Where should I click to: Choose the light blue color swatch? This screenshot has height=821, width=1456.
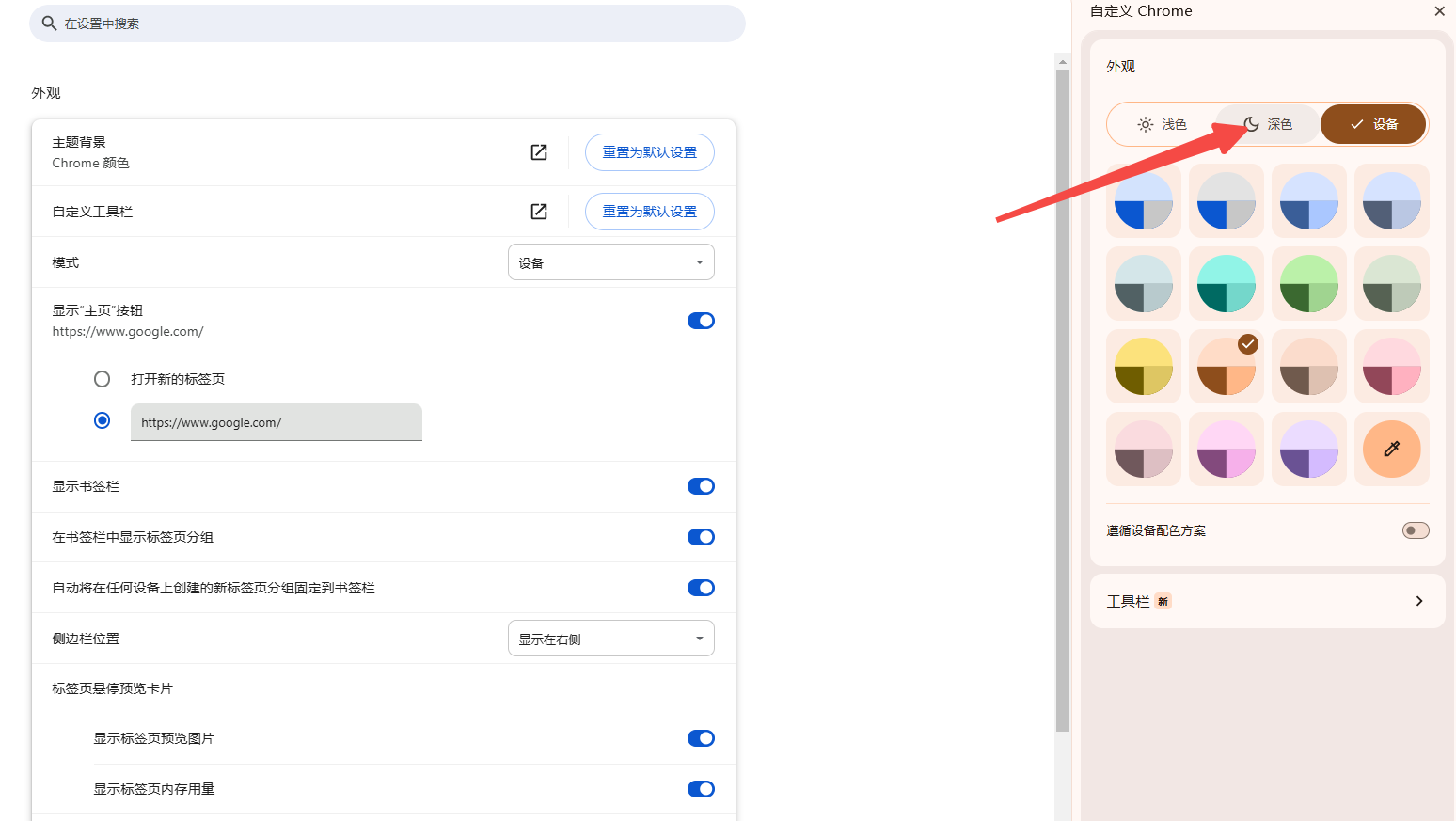[x=1309, y=201]
